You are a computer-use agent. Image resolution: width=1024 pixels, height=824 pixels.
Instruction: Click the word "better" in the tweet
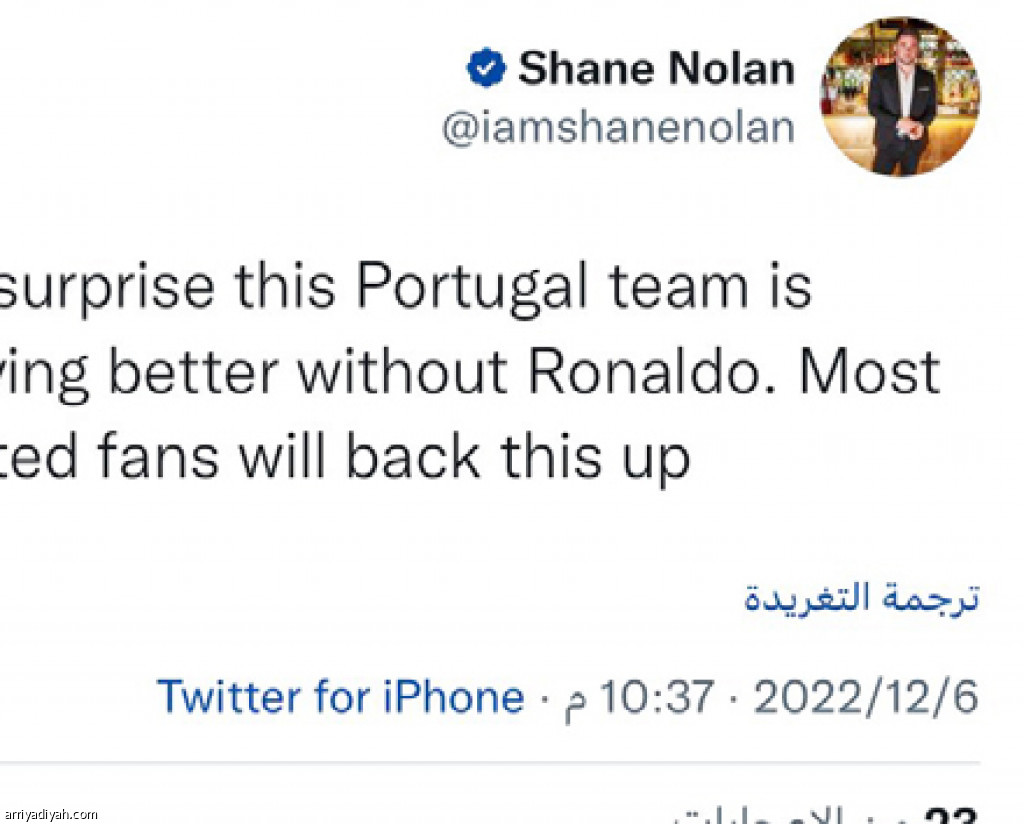pyautogui.click(x=195, y=373)
